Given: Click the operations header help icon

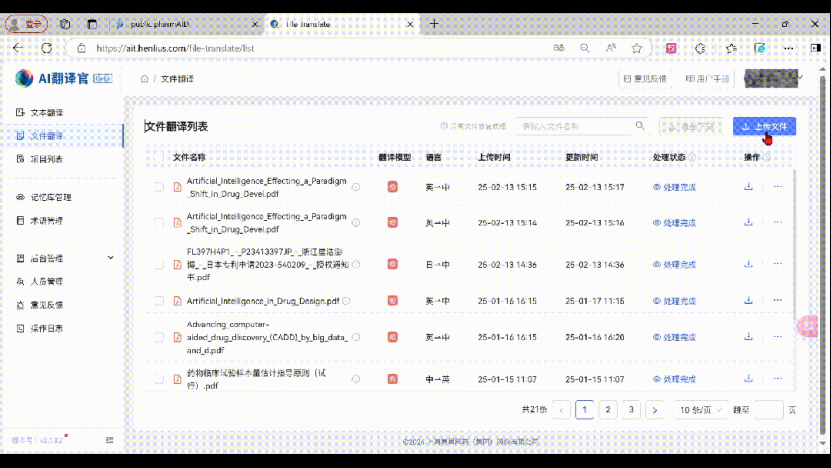Looking at the screenshot, I should pyautogui.click(x=766, y=157).
